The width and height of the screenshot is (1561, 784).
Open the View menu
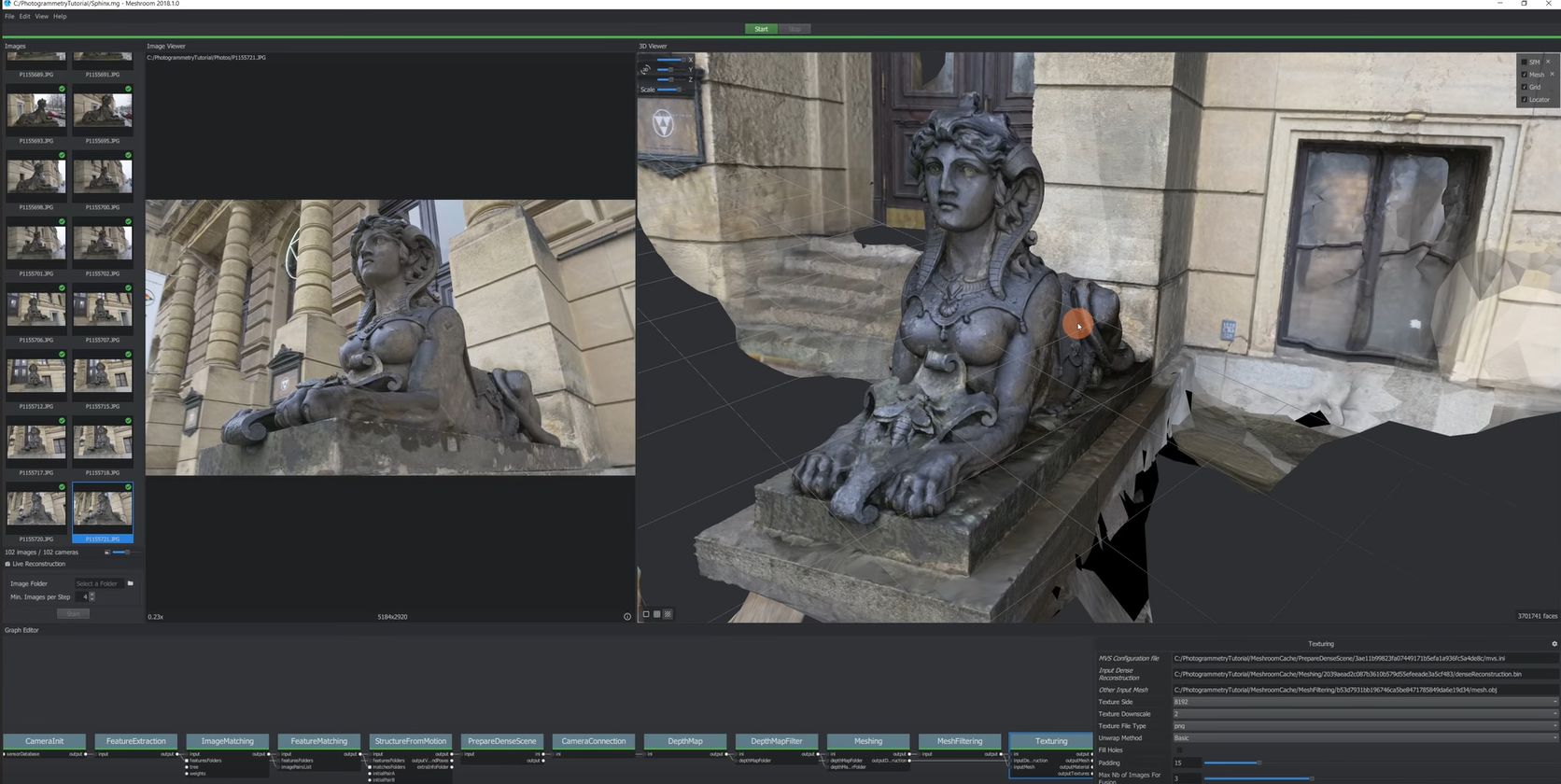click(41, 16)
